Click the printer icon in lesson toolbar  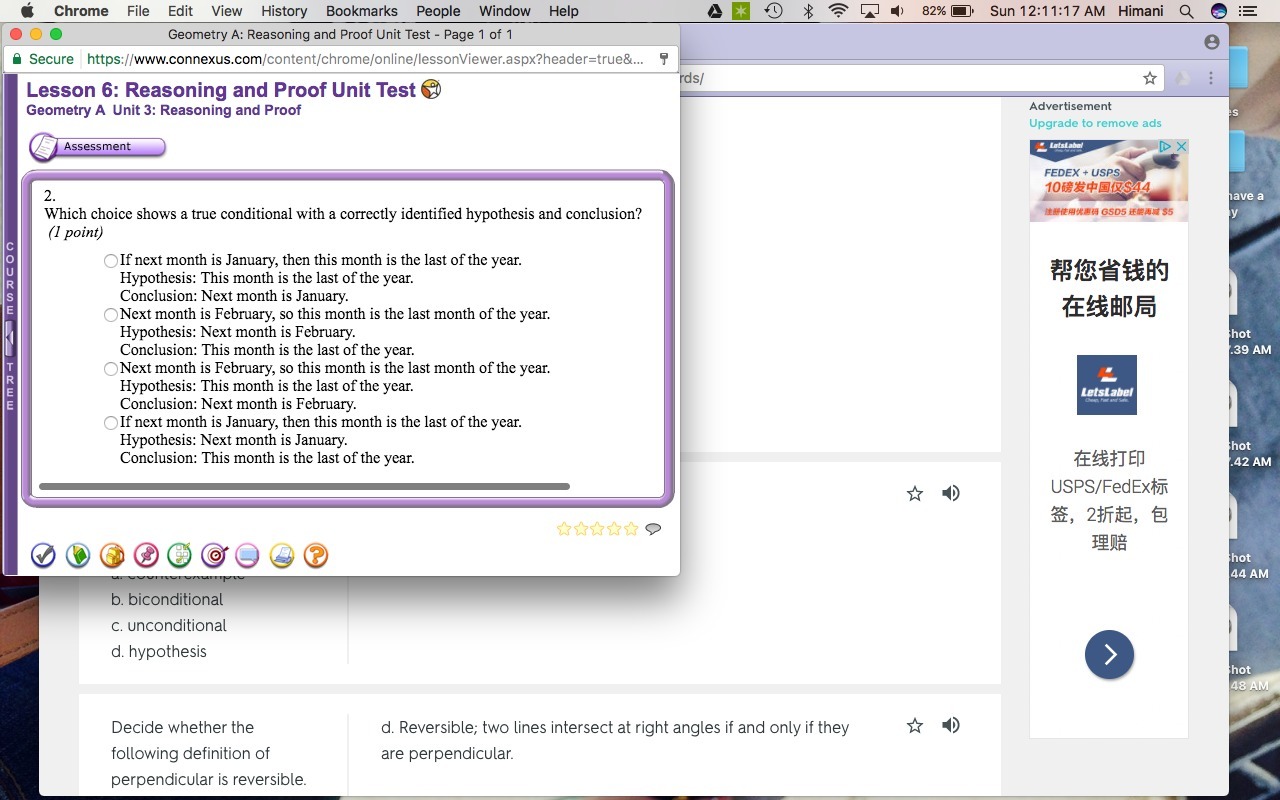coord(282,555)
